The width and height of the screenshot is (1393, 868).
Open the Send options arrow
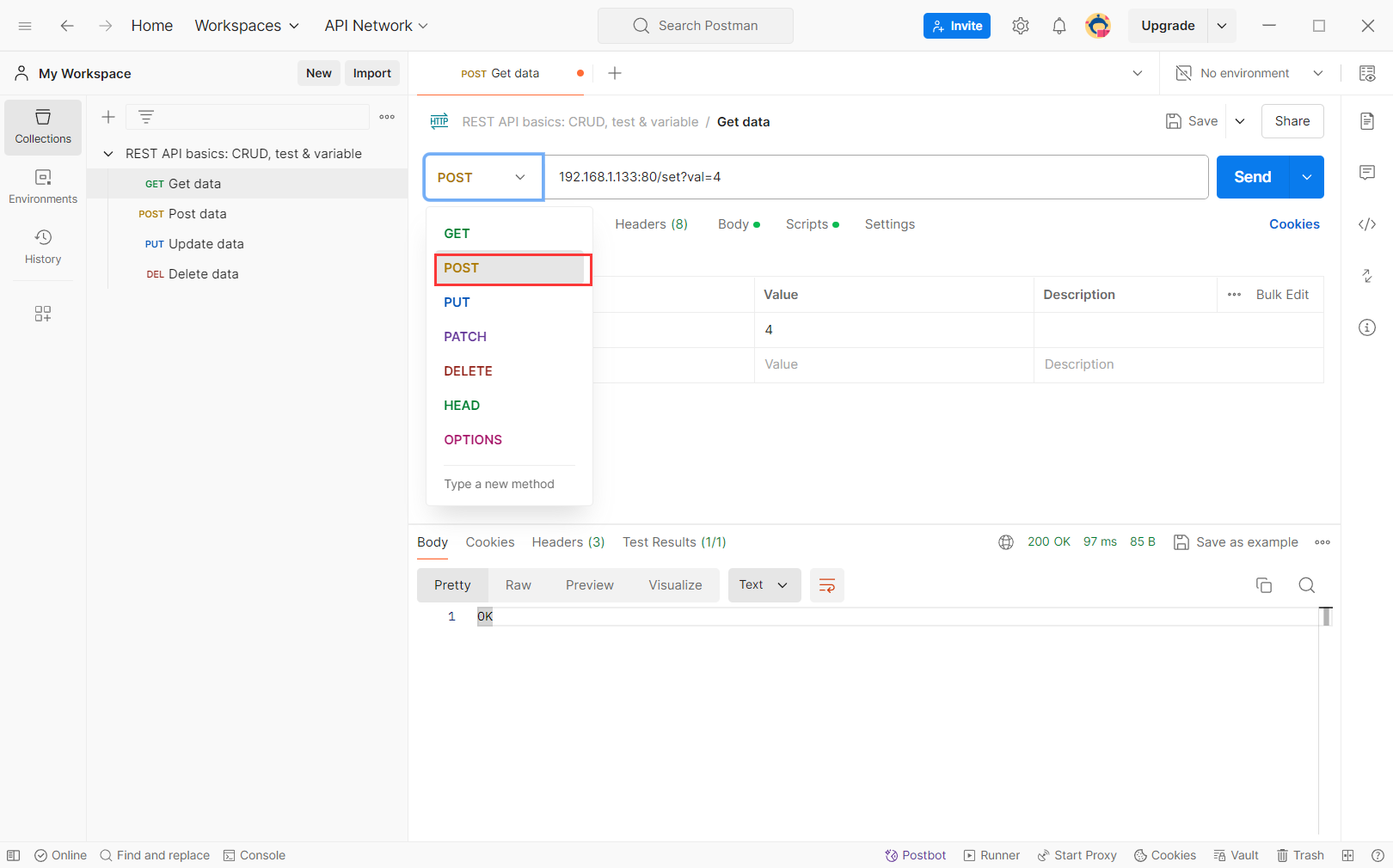point(1307,177)
